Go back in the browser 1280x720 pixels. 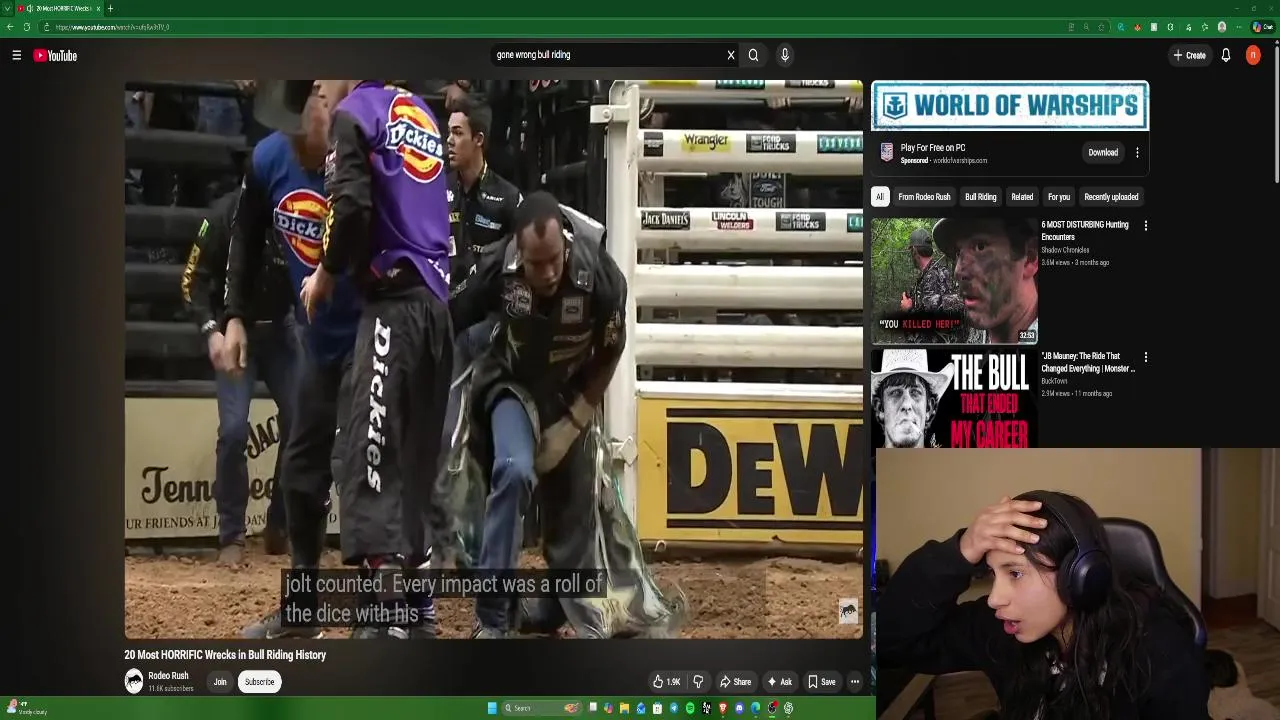pyautogui.click(x=10, y=27)
